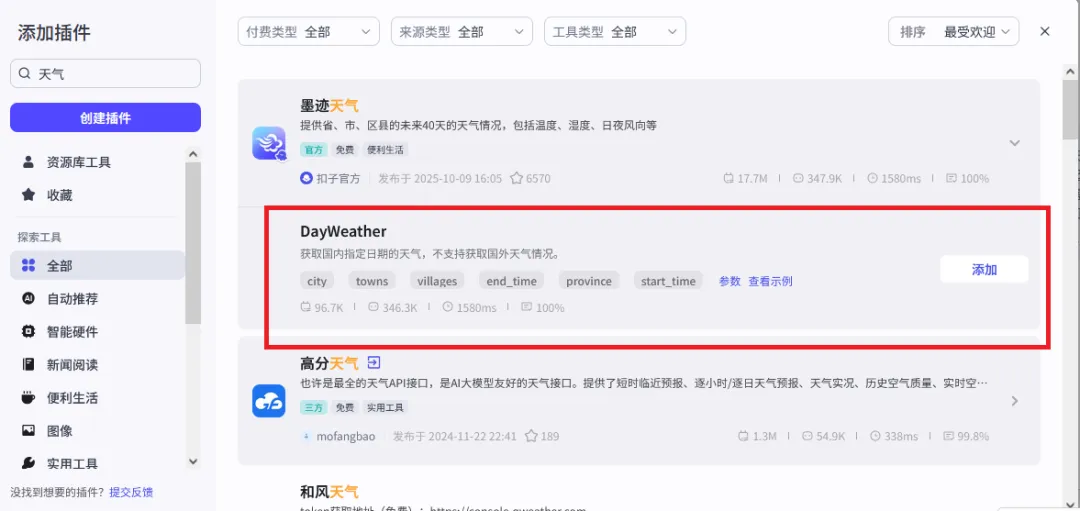
Task: Select 新闻阅读 category
Action: 97,364
